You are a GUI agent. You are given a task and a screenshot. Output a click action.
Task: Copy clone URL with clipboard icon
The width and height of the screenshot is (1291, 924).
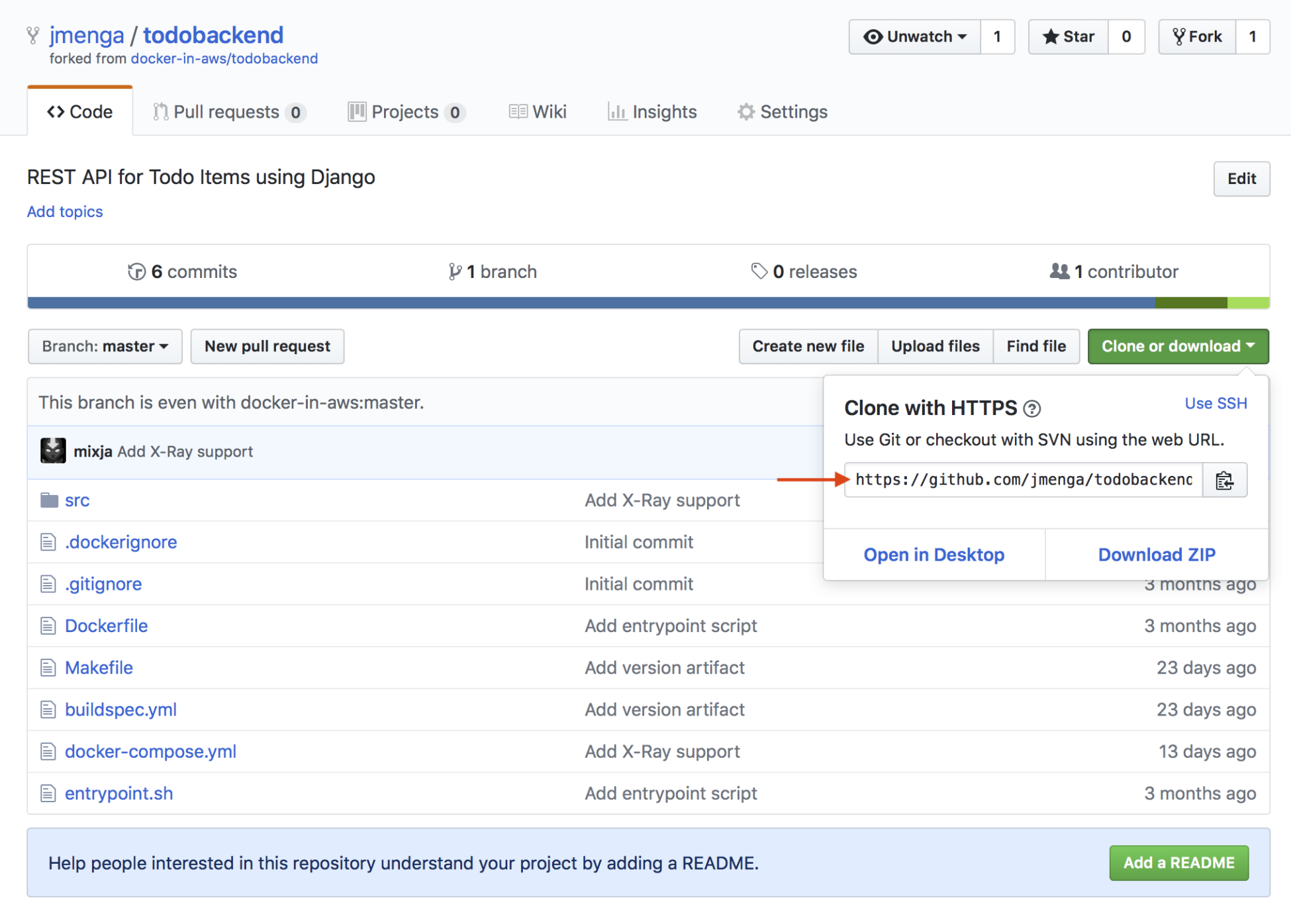point(1223,480)
